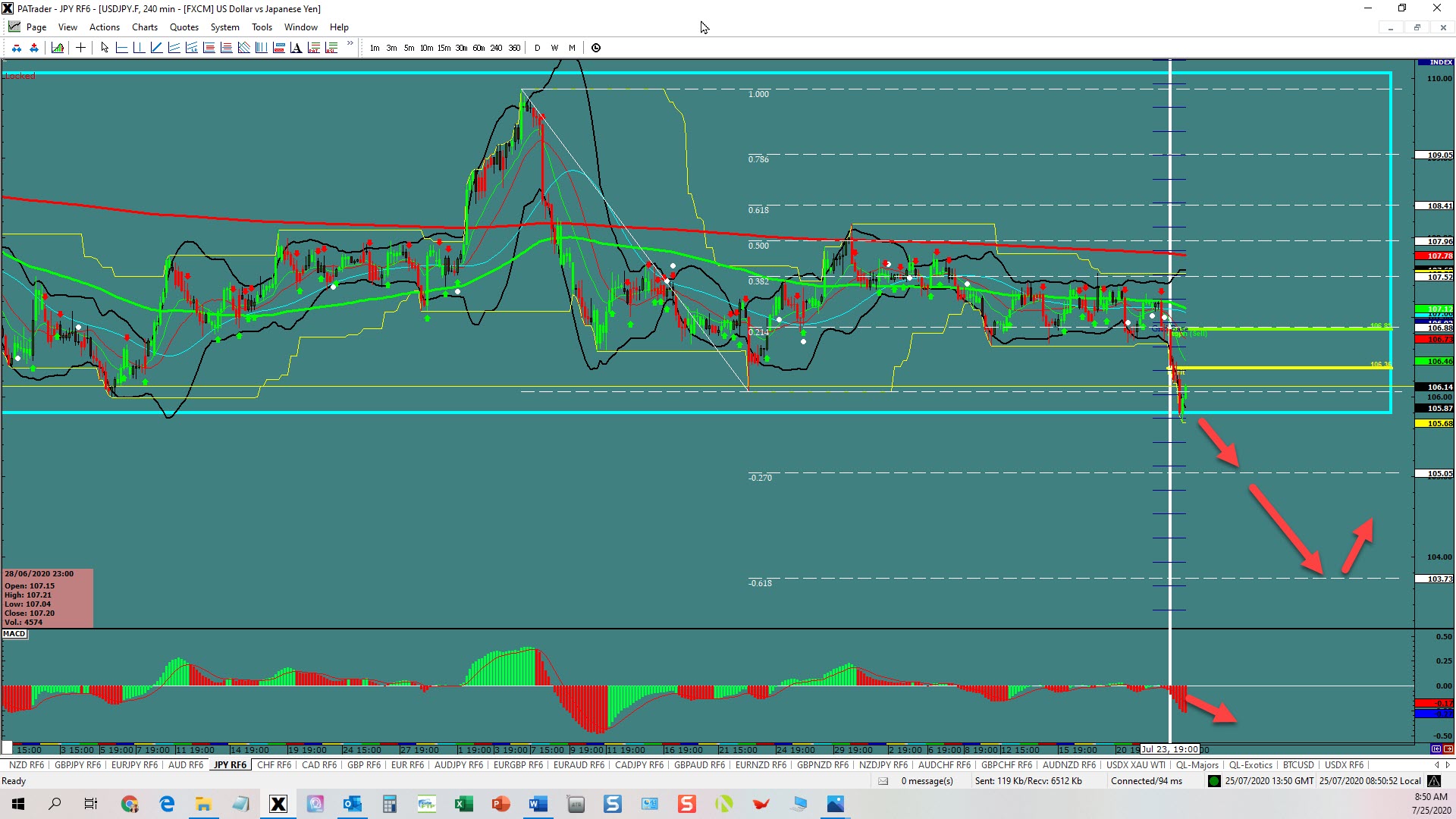1456x819 pixels.
Task: Switch chart to 3m timeframe
Action: coord(391,48)
